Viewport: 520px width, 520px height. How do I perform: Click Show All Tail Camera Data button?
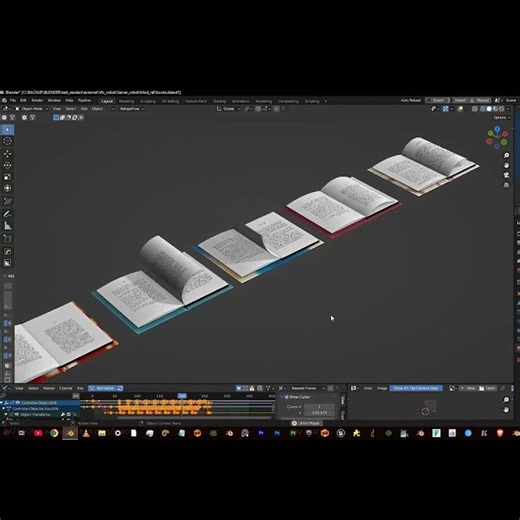click(416, 388)
